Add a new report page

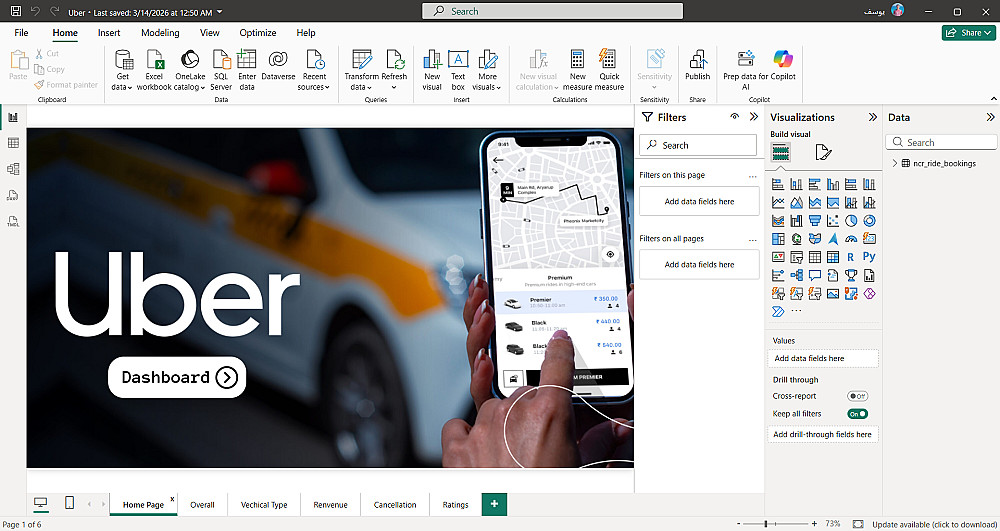tap(493, 504)
